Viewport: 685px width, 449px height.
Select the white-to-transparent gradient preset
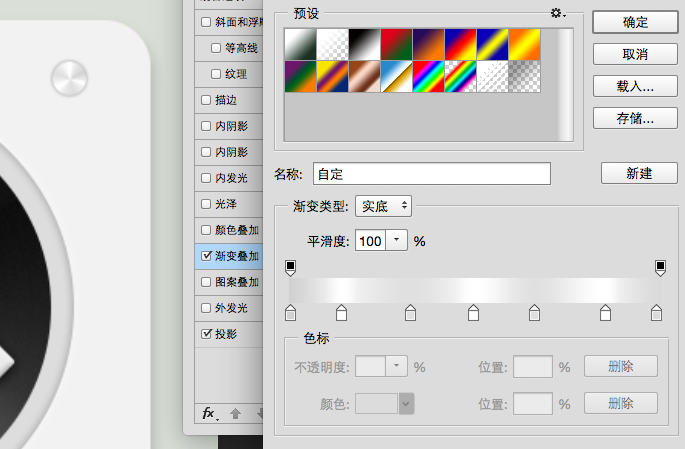pyautogui.click(x=332, y=45)
